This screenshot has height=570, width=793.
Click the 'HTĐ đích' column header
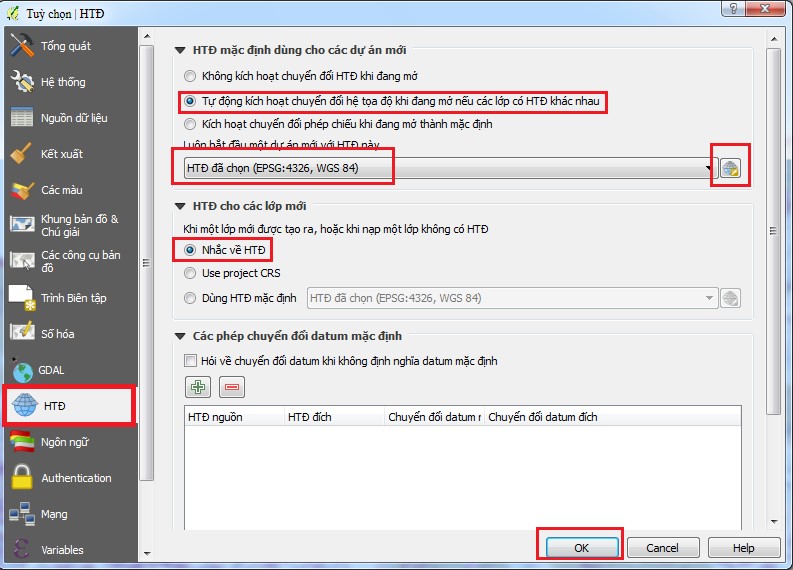click(334, 417)
